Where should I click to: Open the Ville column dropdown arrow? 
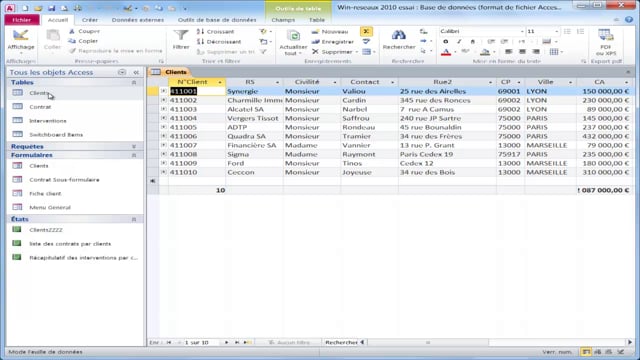(x=570, y=82)
